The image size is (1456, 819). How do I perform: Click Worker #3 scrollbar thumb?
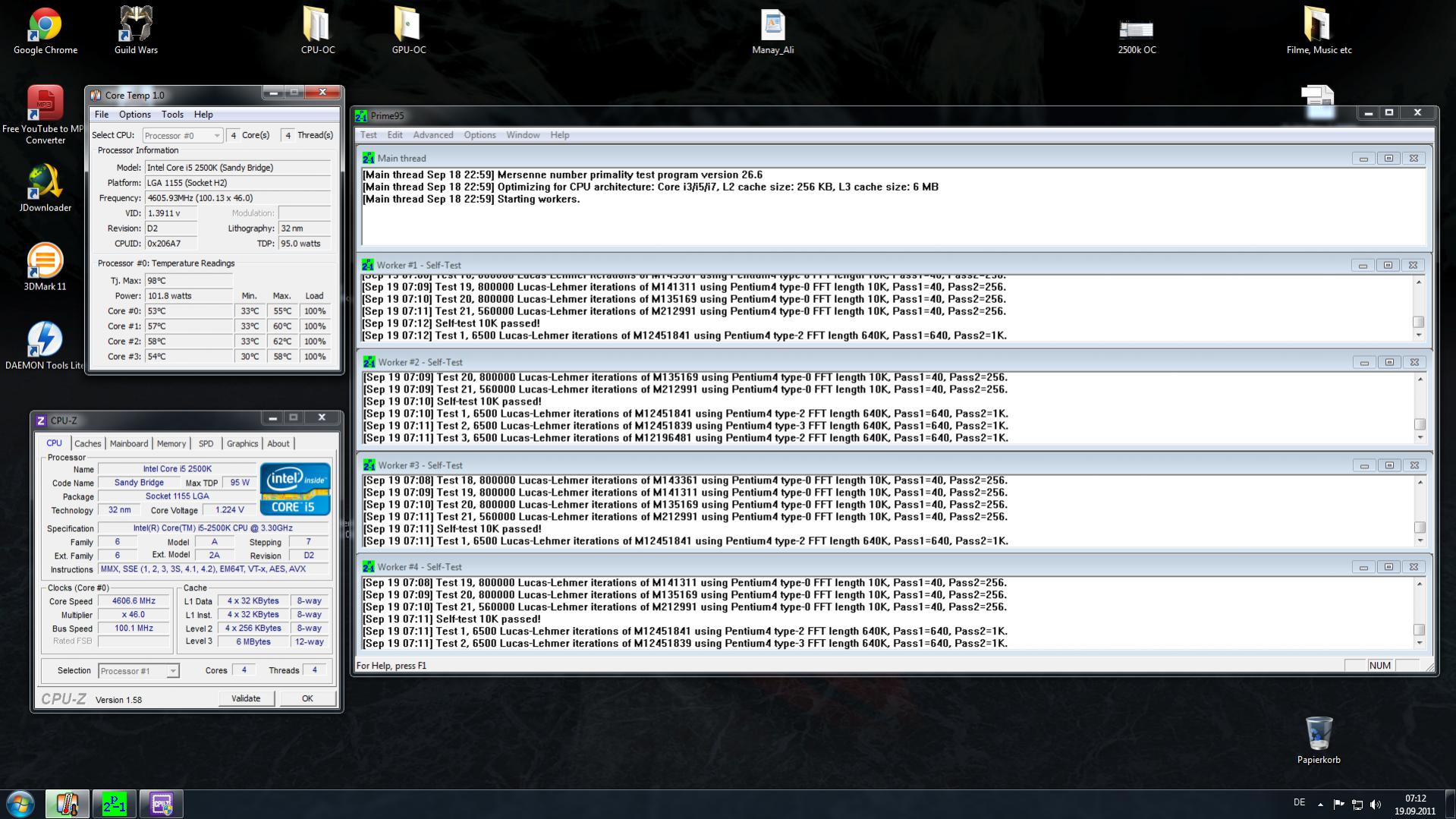coord(1420,528)
